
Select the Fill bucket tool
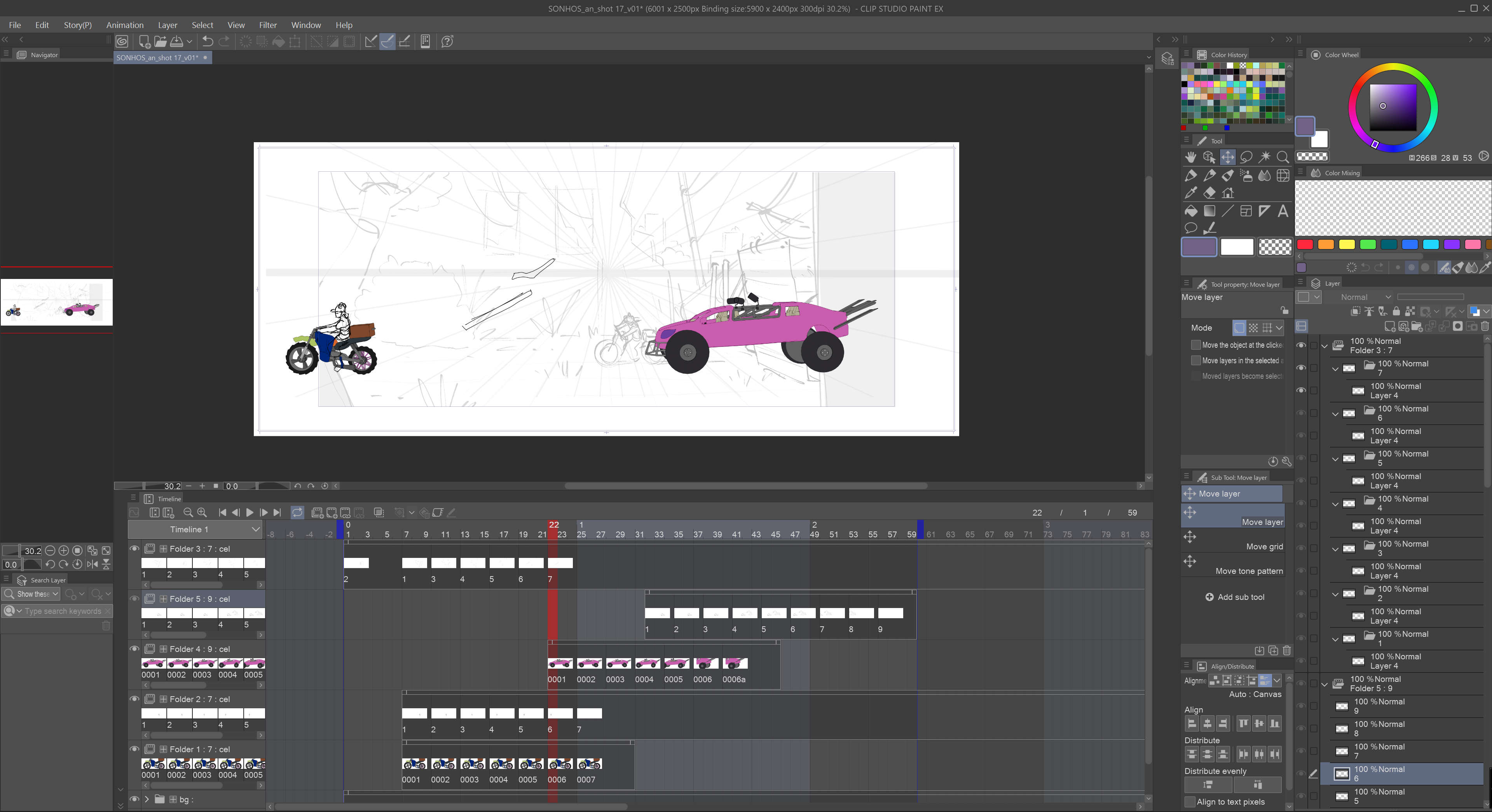[1190, 211]
